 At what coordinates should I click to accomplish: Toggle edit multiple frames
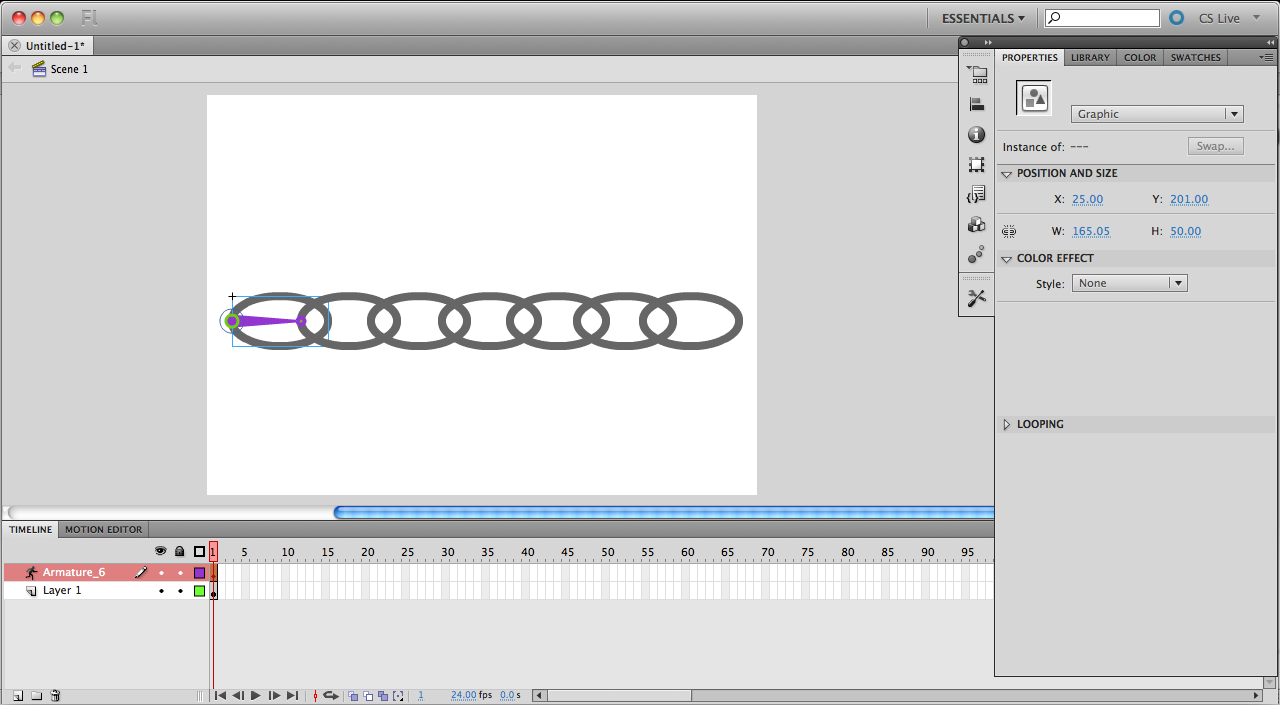click(x=382, y=695)
